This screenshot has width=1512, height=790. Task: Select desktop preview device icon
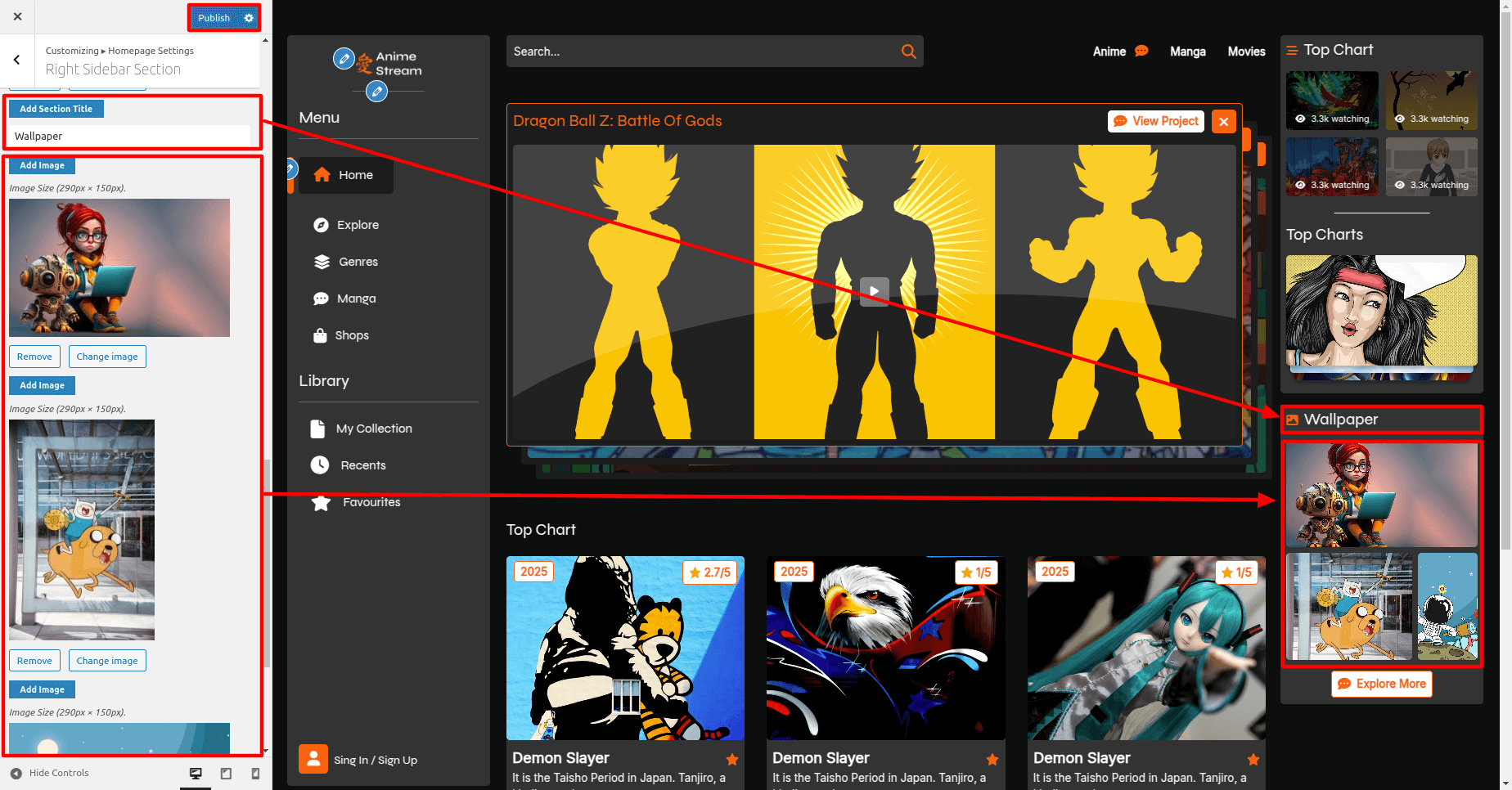coord(196,774)
